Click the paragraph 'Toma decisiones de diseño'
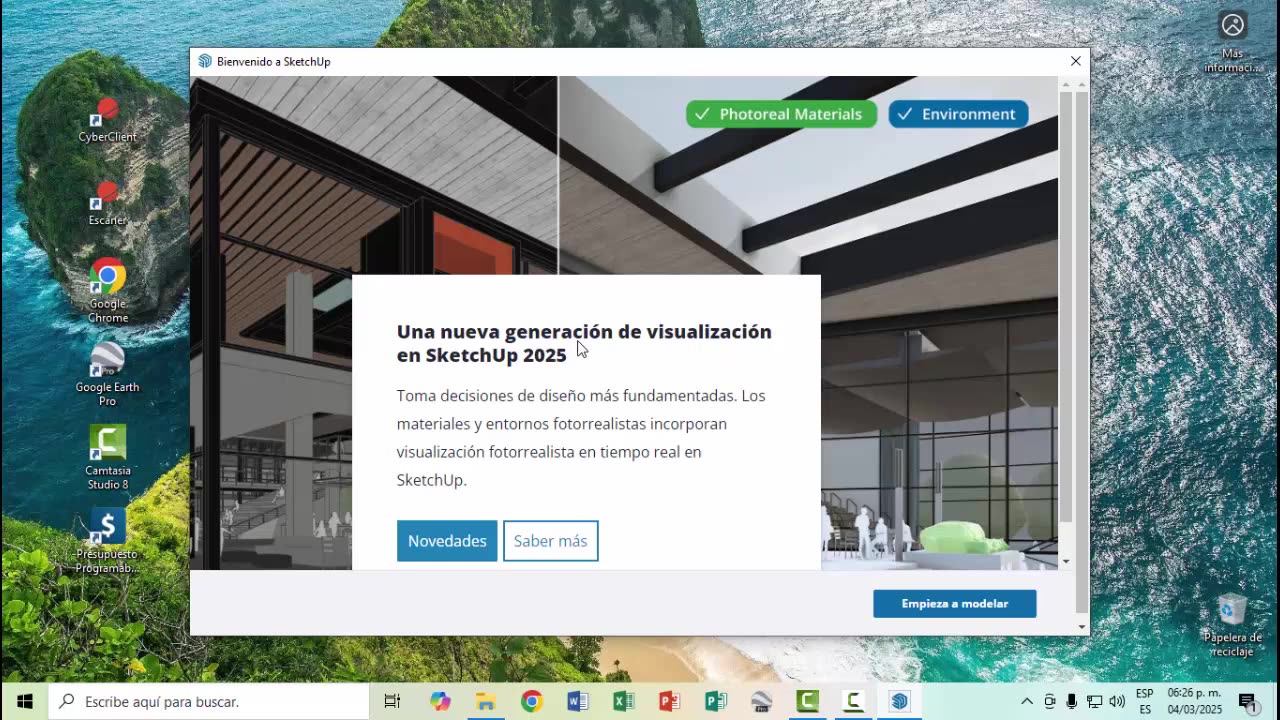This screenshot has width=1280, height=720. point(581,438)
